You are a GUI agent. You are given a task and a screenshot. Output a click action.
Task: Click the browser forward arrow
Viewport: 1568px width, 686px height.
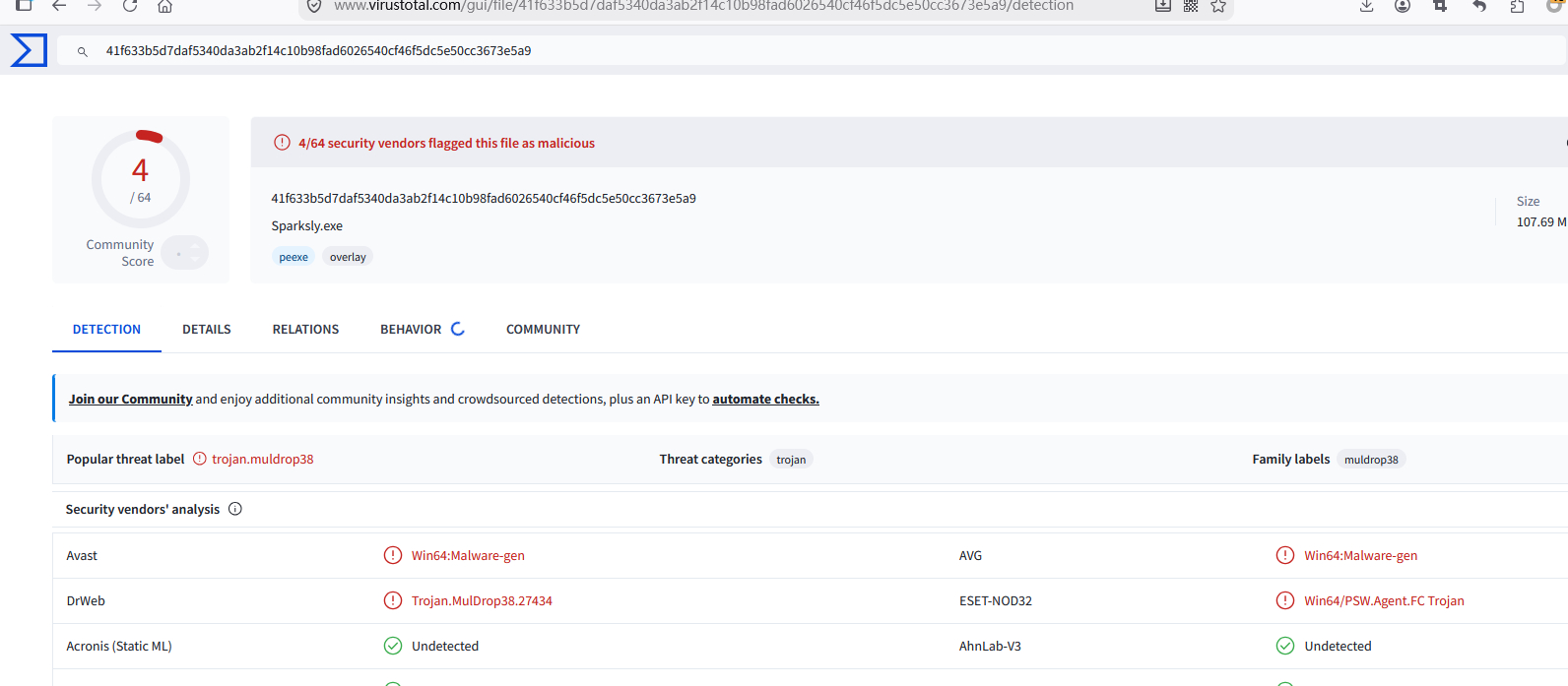click(95, 6)
